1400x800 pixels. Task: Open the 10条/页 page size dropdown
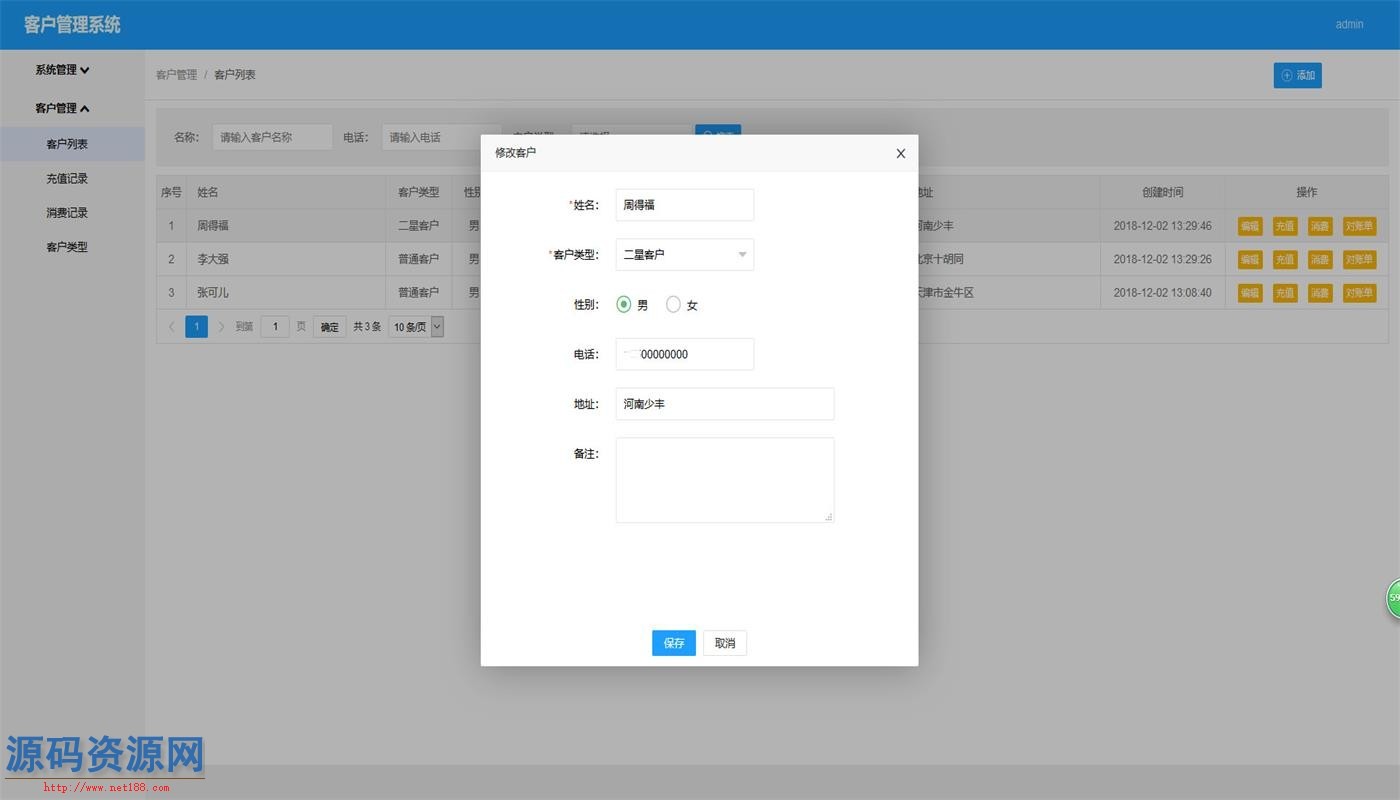pyautogui.click(x=416, y=326)
